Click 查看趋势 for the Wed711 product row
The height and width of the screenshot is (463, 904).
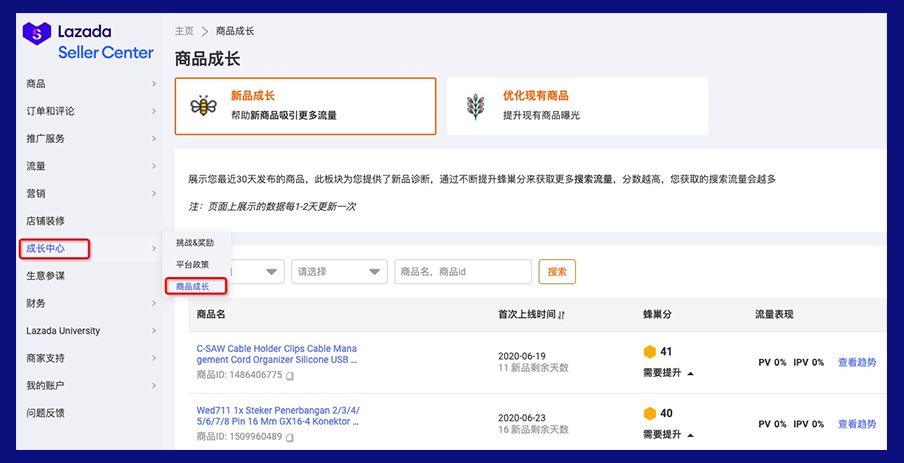[x=857, y=424]
